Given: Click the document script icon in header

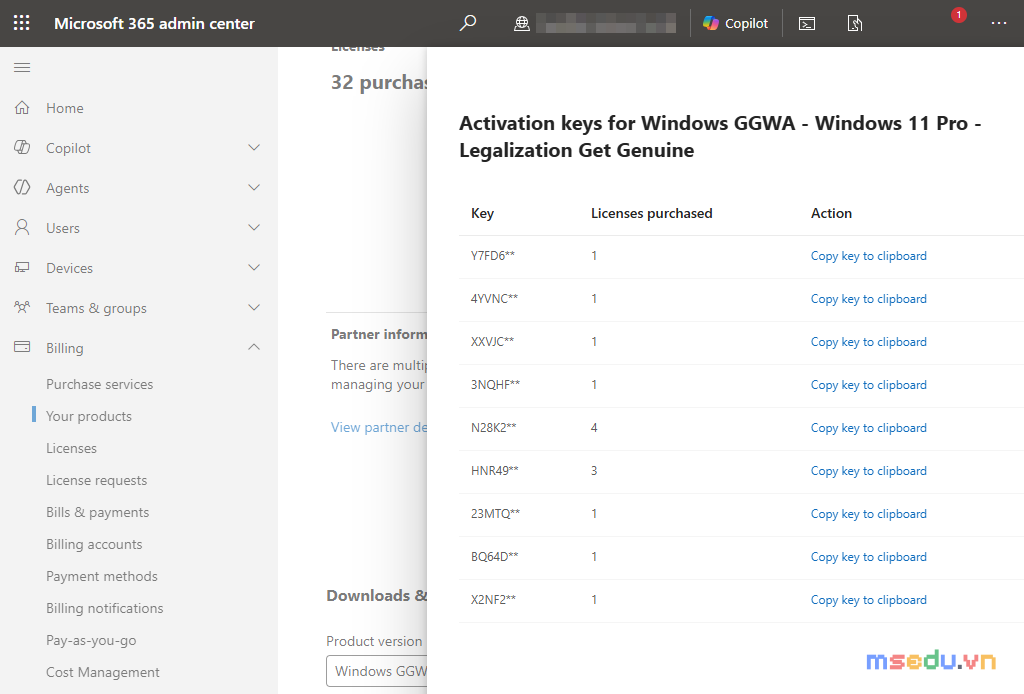Looking at the screenshot, I should (854, 24).
